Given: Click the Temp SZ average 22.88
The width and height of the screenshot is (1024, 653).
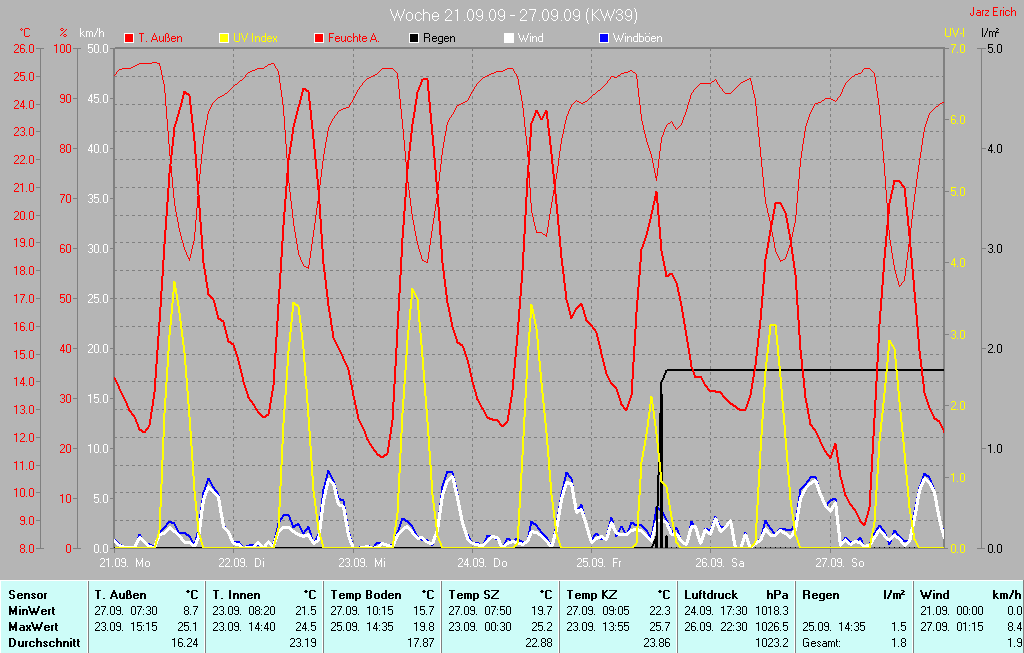Looking at the screenshot, I should click(x=538, y=643).
